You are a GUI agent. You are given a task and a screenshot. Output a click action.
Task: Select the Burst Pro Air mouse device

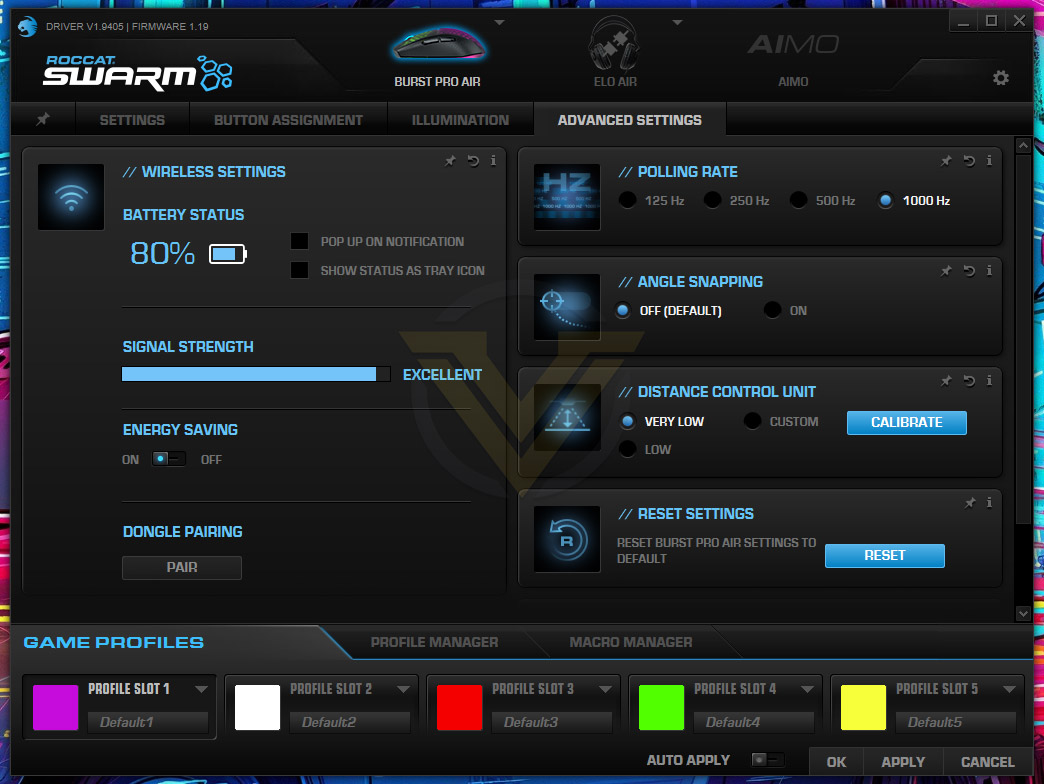coord(437,56)
